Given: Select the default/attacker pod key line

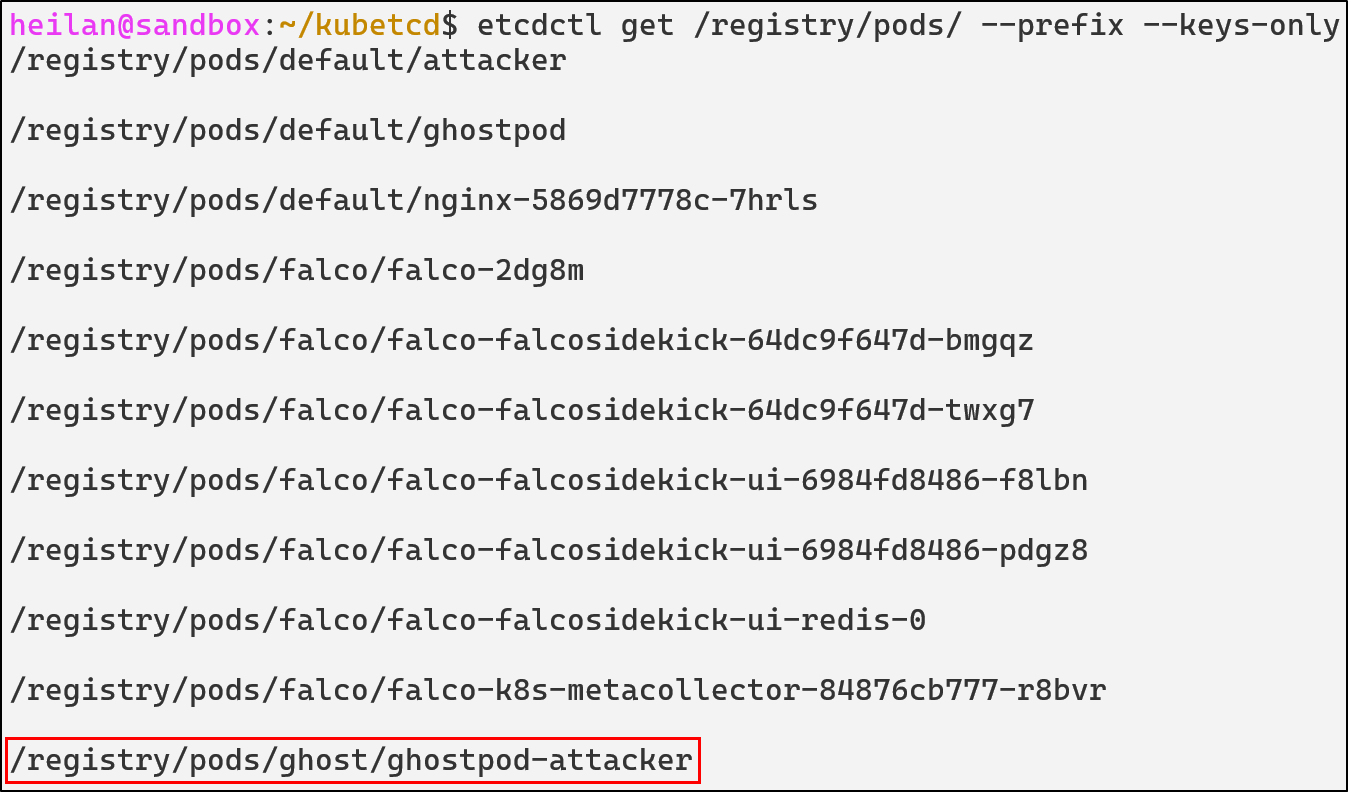Looking at the screenshot, I should (x=288, y=61).
